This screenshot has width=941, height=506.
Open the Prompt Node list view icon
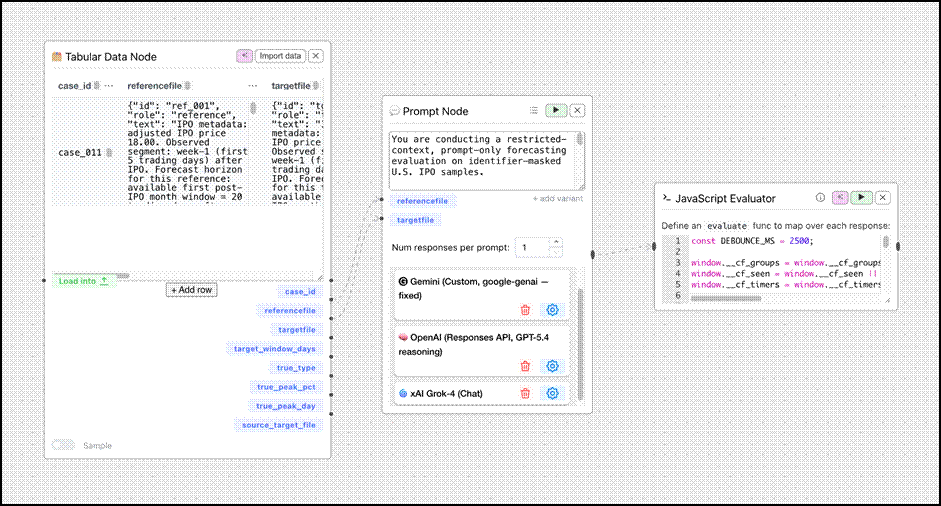click(x=534, y=110)
